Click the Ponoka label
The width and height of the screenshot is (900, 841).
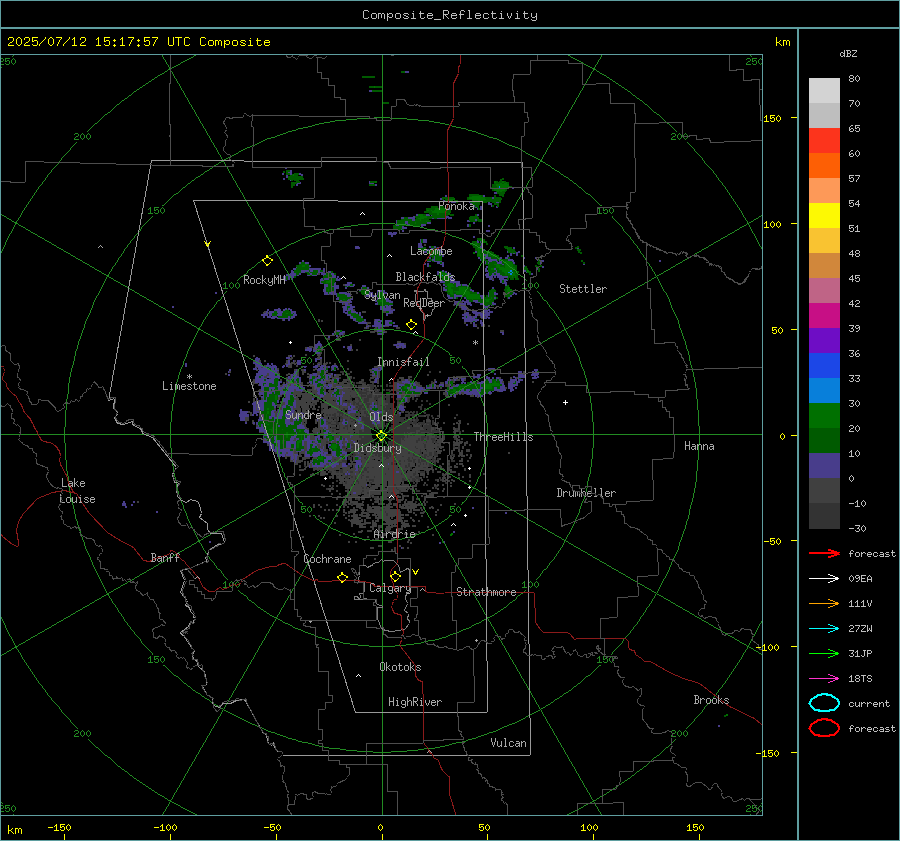456,206
